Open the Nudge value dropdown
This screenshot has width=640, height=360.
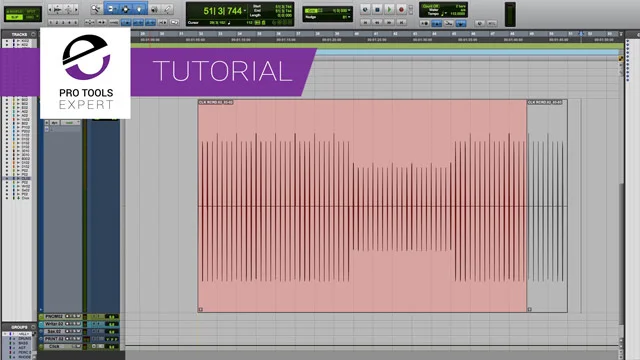[x=349, y=17]
